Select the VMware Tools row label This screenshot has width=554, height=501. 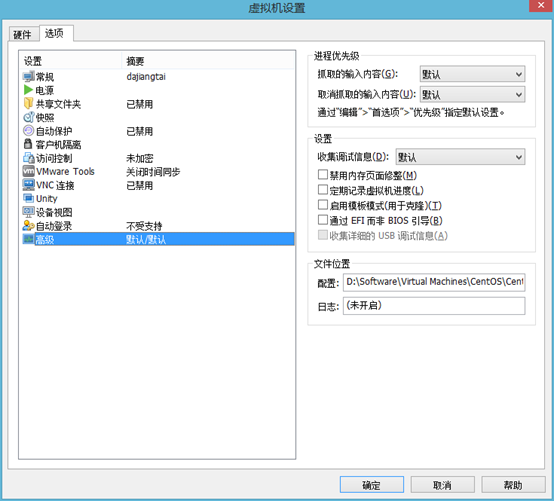(65, 172)
